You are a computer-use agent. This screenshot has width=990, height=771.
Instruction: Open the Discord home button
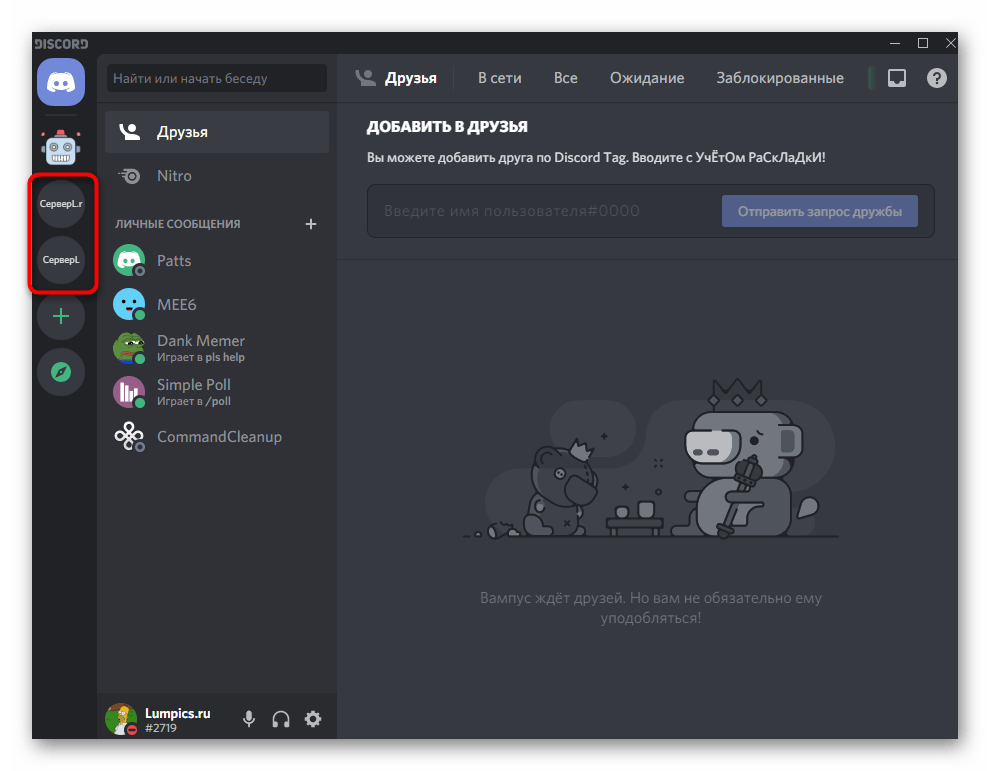coord(61,82)
